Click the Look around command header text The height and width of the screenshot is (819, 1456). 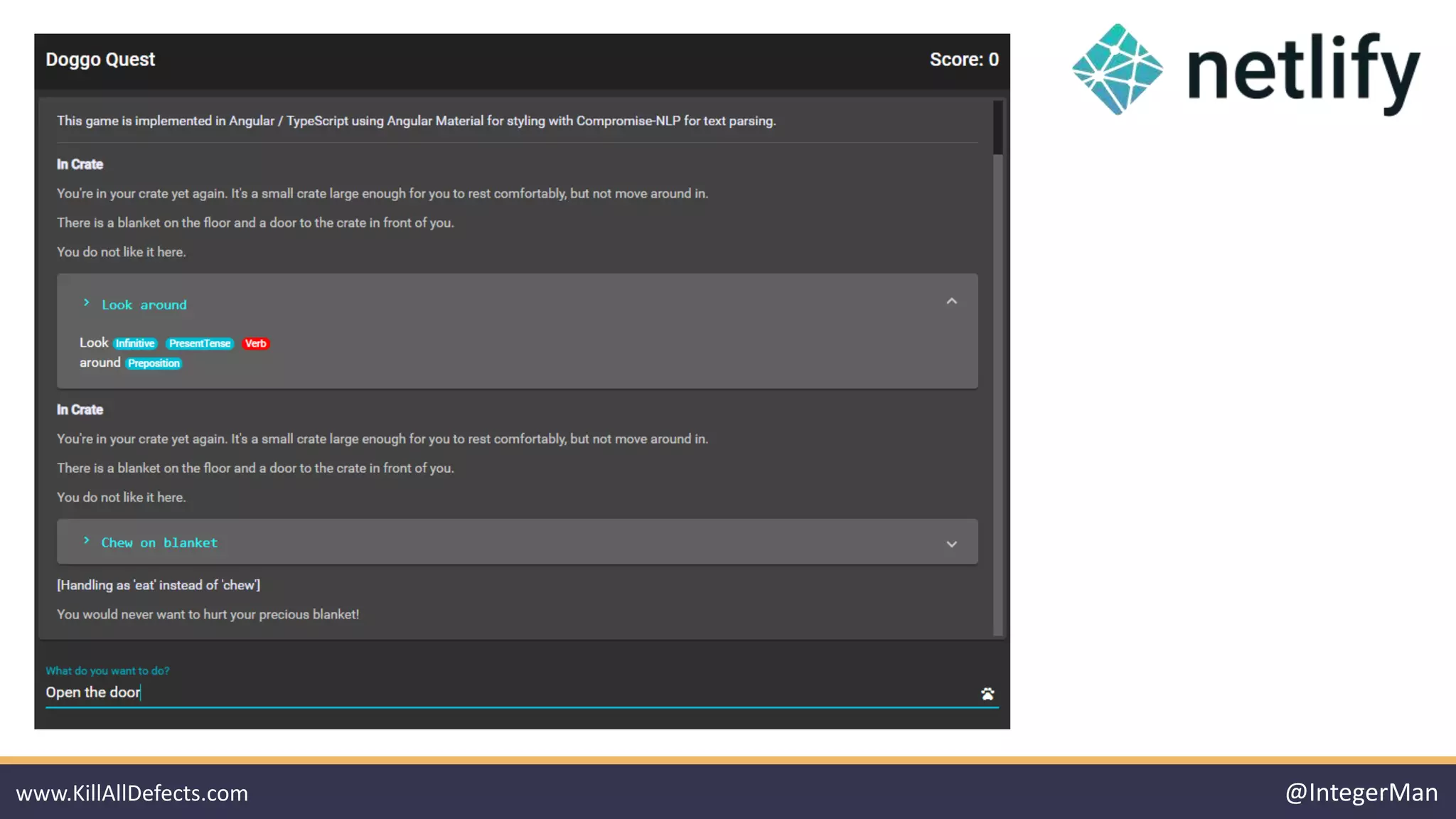pos(144,305)
